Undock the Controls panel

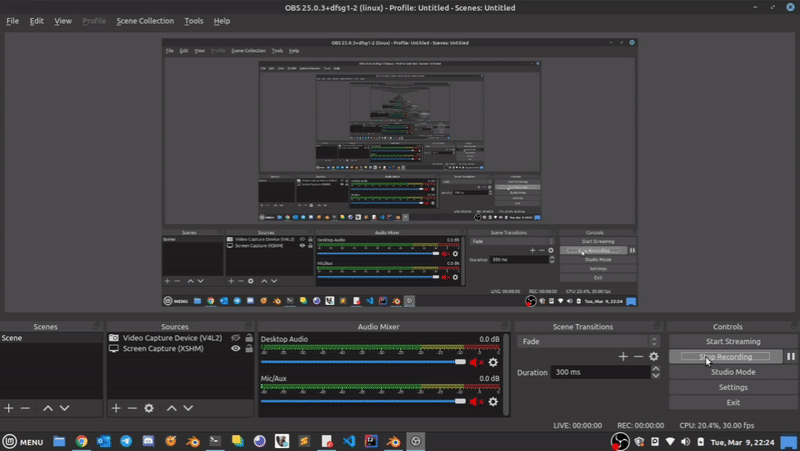(x=794, y=325)
